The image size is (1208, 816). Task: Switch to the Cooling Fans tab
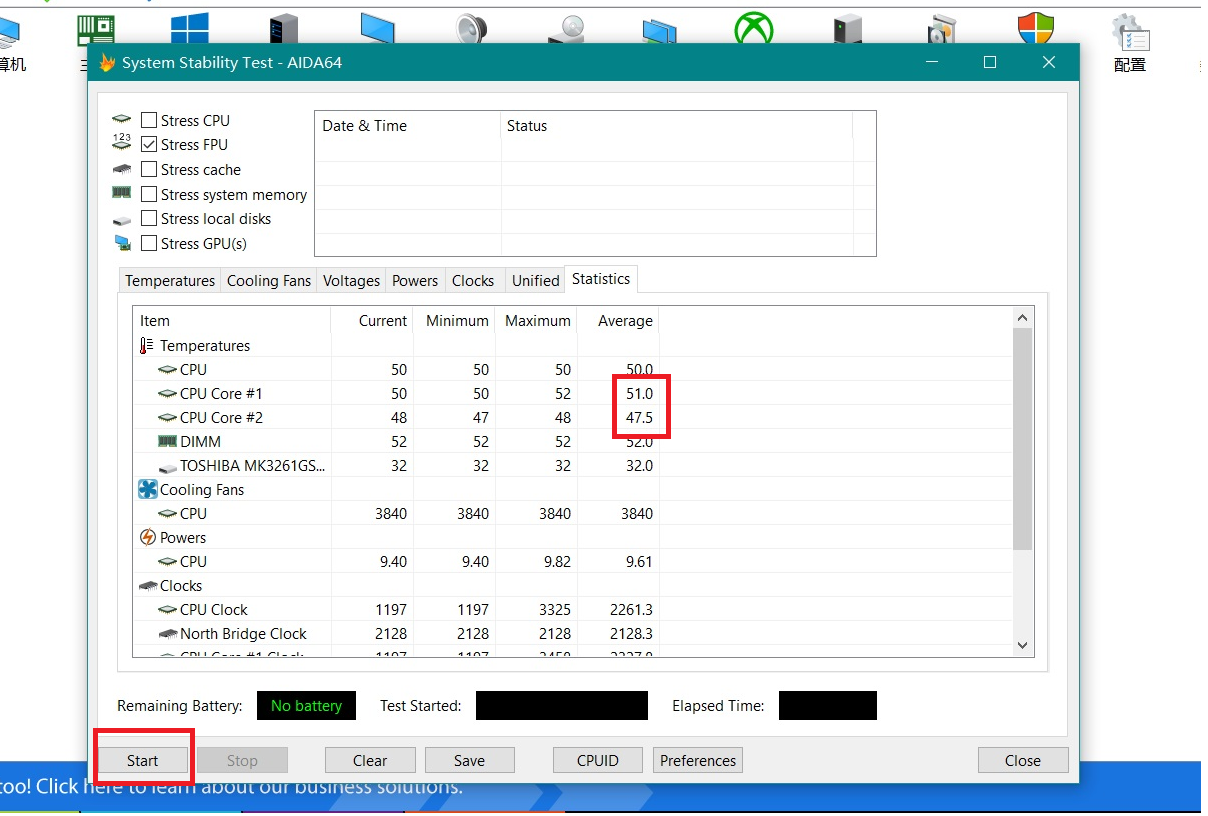[x=269, y=281]
